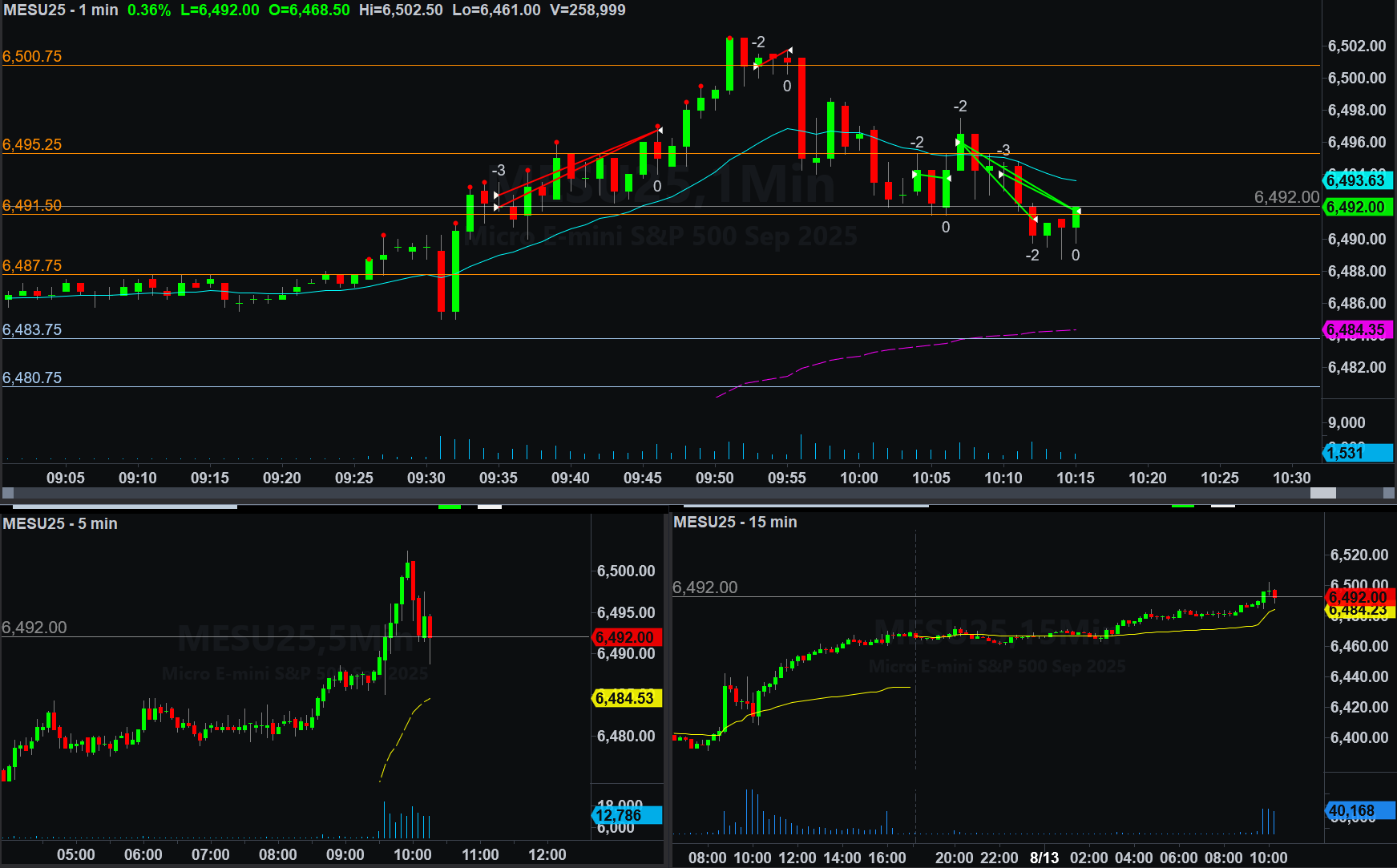Image resolution: width=1397 pixels, height=868 pixels.
Task: Select the magenta 6,484.35 price tag
Action: click(x=1356, y=329)
